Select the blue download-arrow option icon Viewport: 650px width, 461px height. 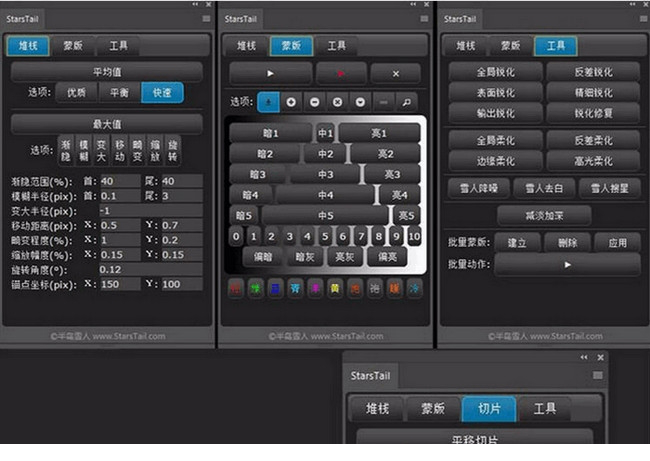click(268, 102)
